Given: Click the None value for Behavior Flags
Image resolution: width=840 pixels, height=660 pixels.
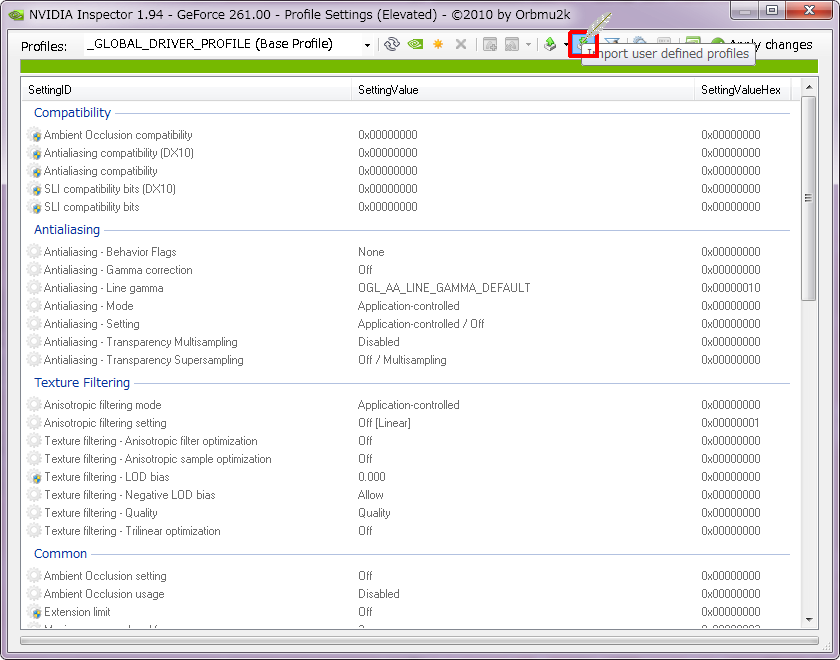Looking at the screenshot, I should (x=371, y=252).
